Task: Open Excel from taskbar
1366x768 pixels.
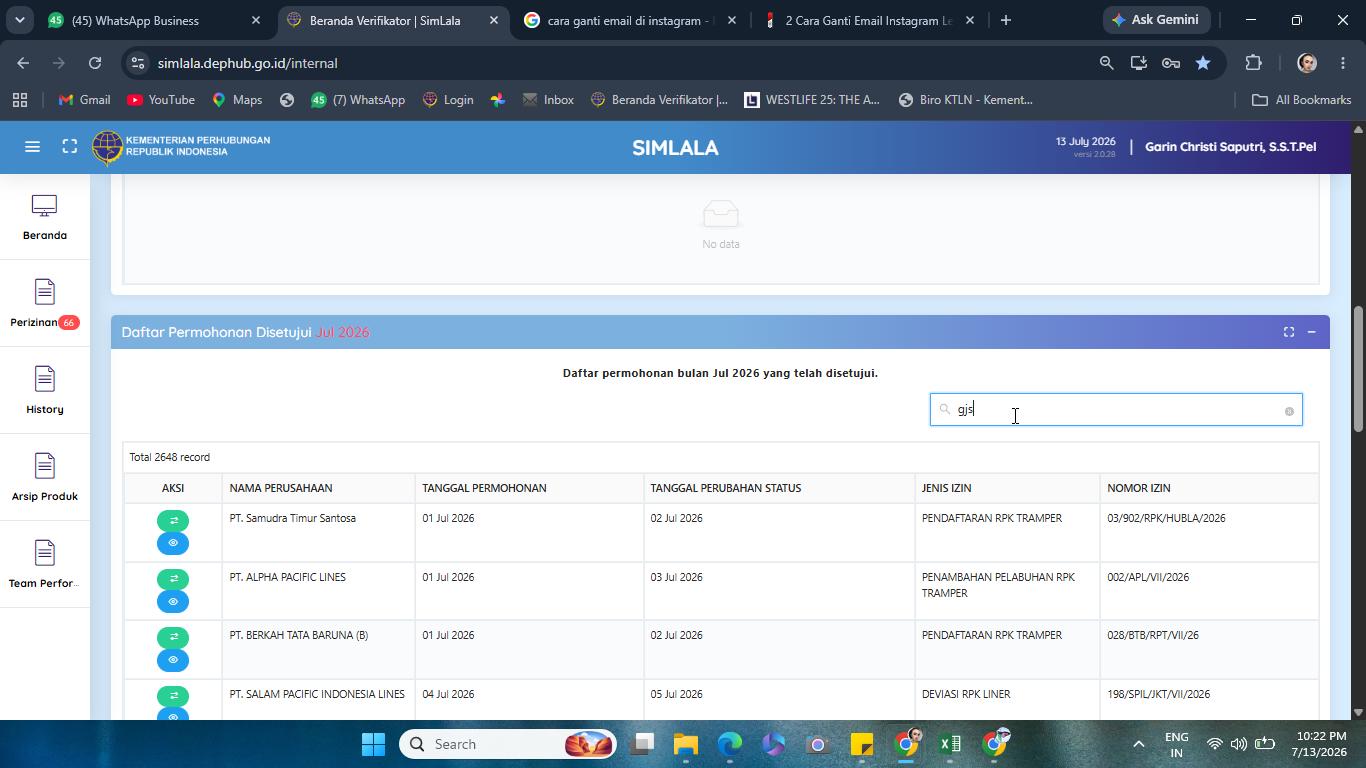Action: 950,744
